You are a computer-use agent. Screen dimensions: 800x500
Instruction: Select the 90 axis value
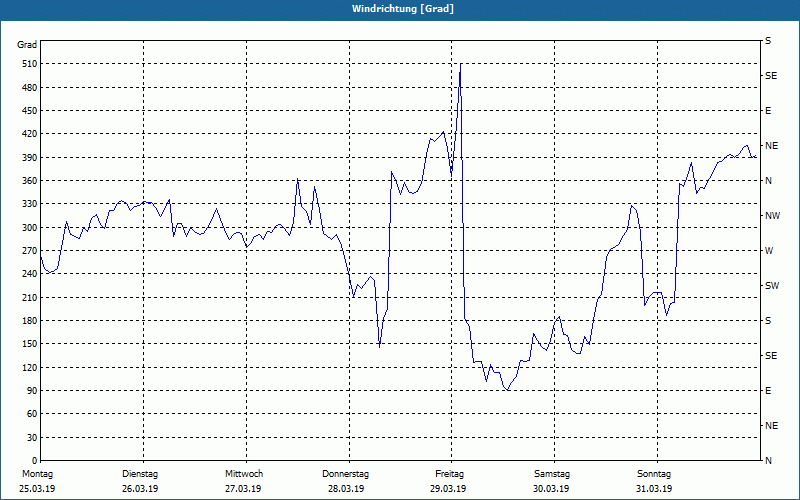[31, 391]
